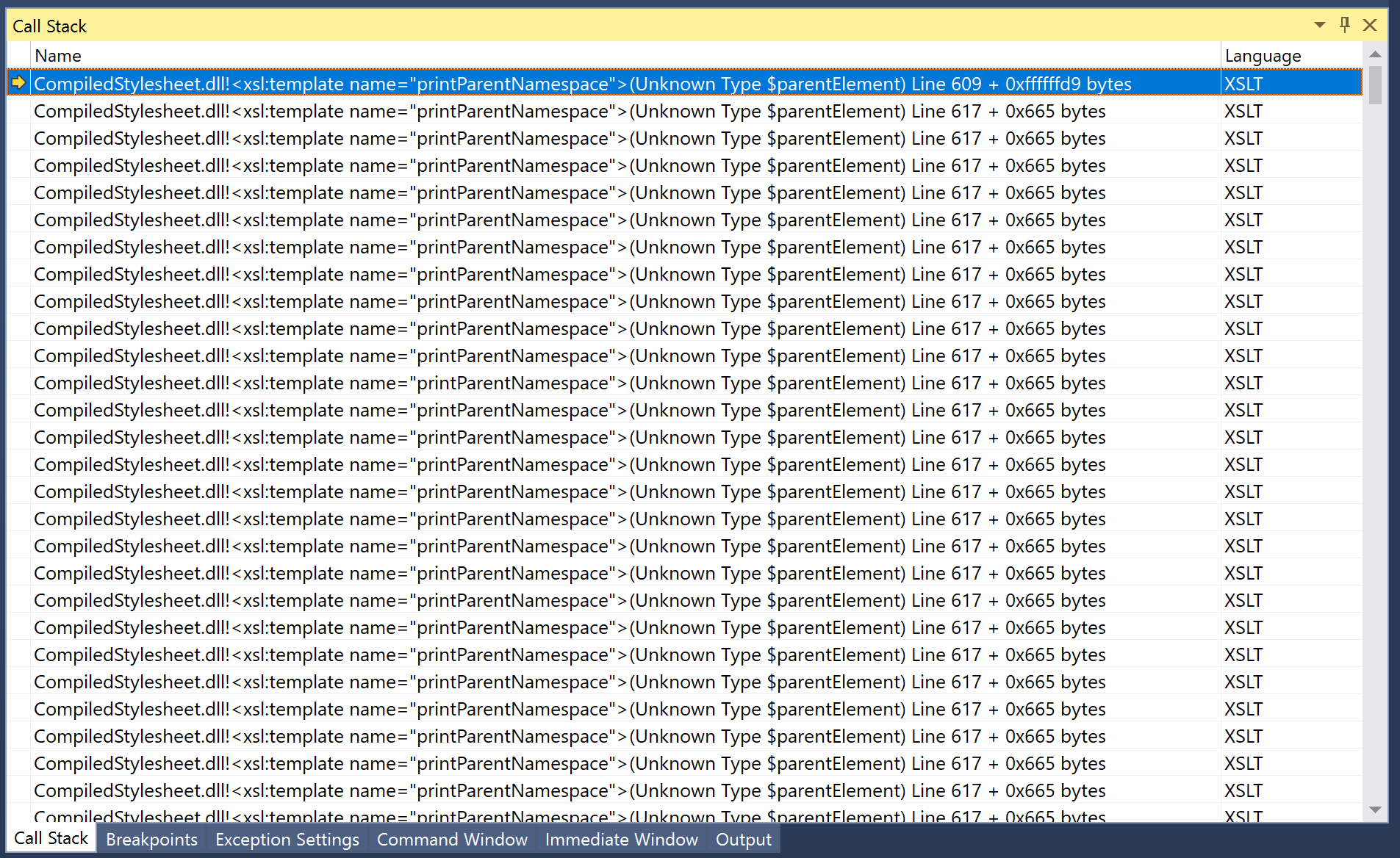Click the yellow current frame arrow
Image resolution: width=1400 pixels, height=858 pixels.
[x=19, y=83]
